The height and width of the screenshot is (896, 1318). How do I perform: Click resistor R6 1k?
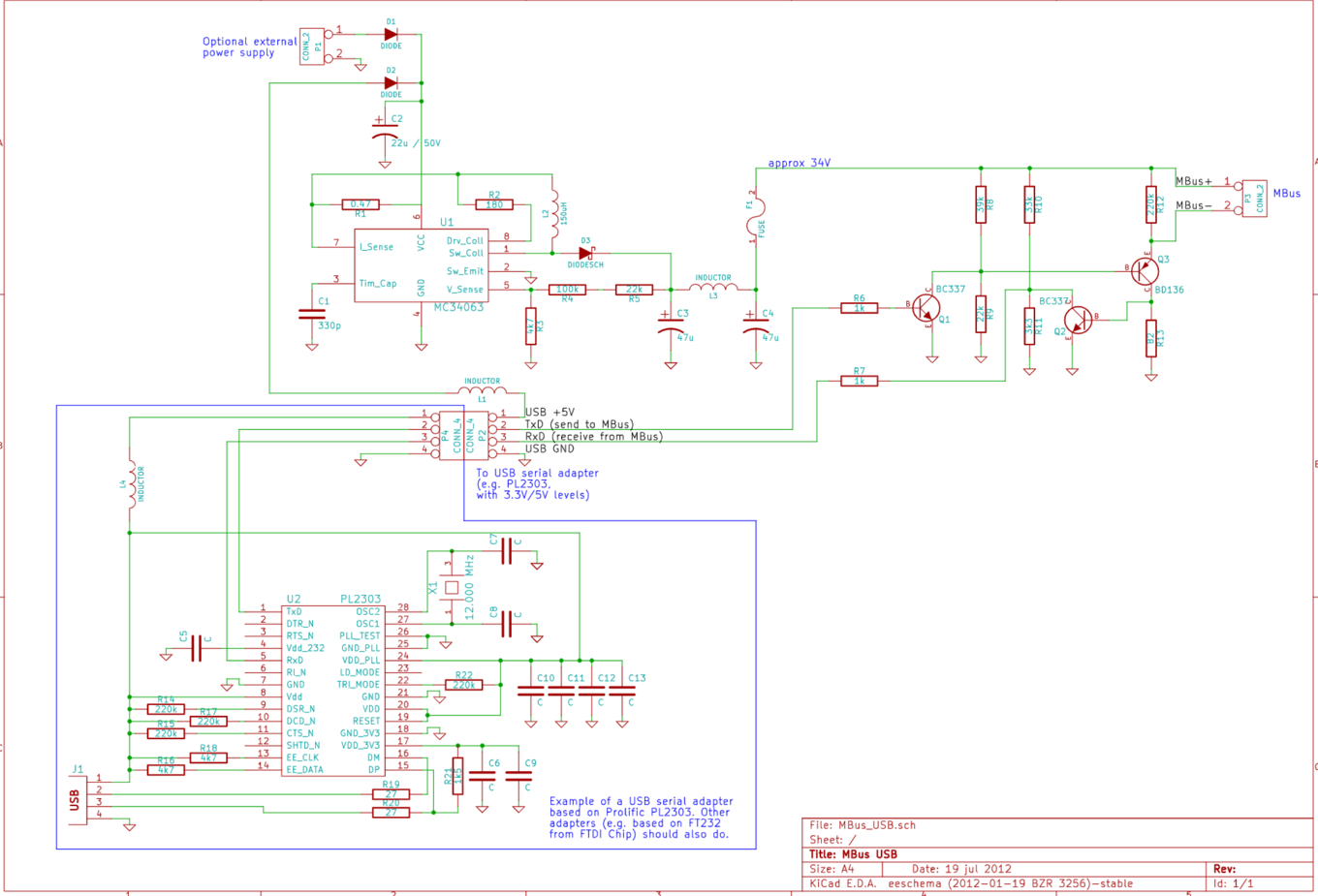(859, 308)
